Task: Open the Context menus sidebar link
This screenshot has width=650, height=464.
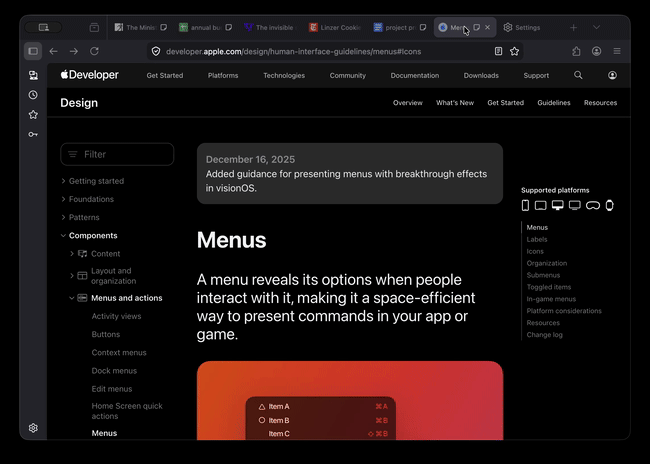Action: click(118, 352)
